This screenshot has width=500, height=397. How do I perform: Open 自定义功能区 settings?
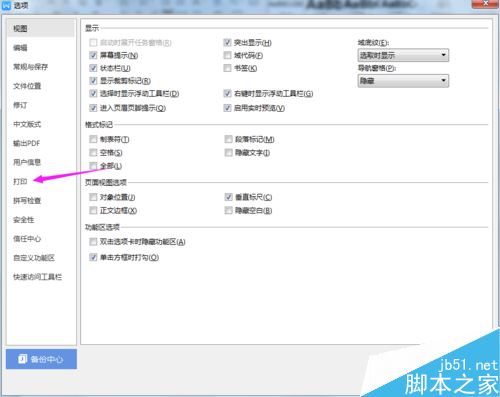(34, 258)
